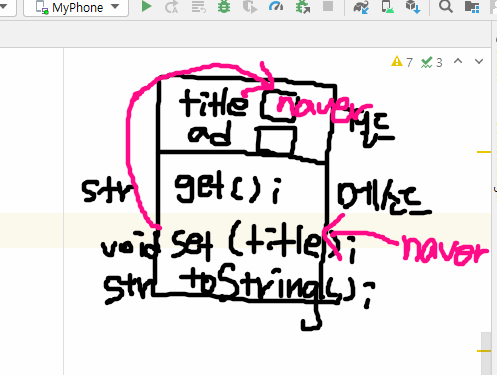Run app with coverage shield icon
This screenshot has height=375, width=497.
(250, 7)
